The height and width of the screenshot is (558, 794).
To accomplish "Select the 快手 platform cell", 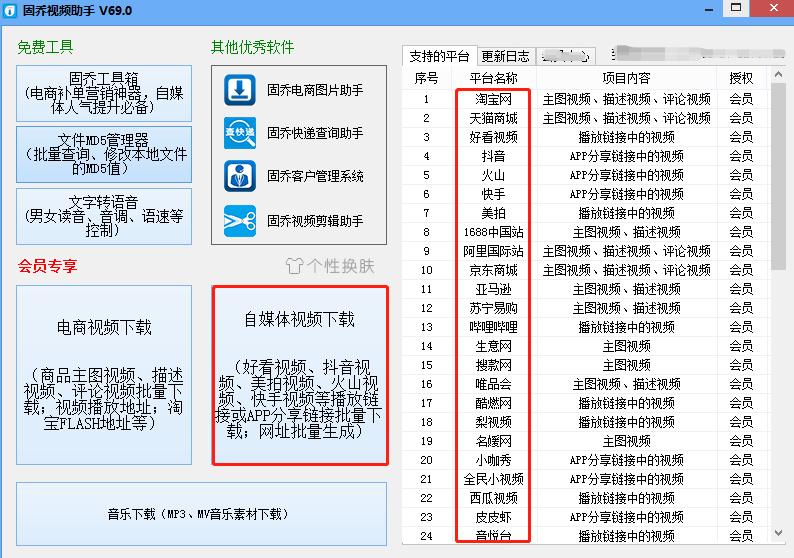I will [x=493, y=194].
